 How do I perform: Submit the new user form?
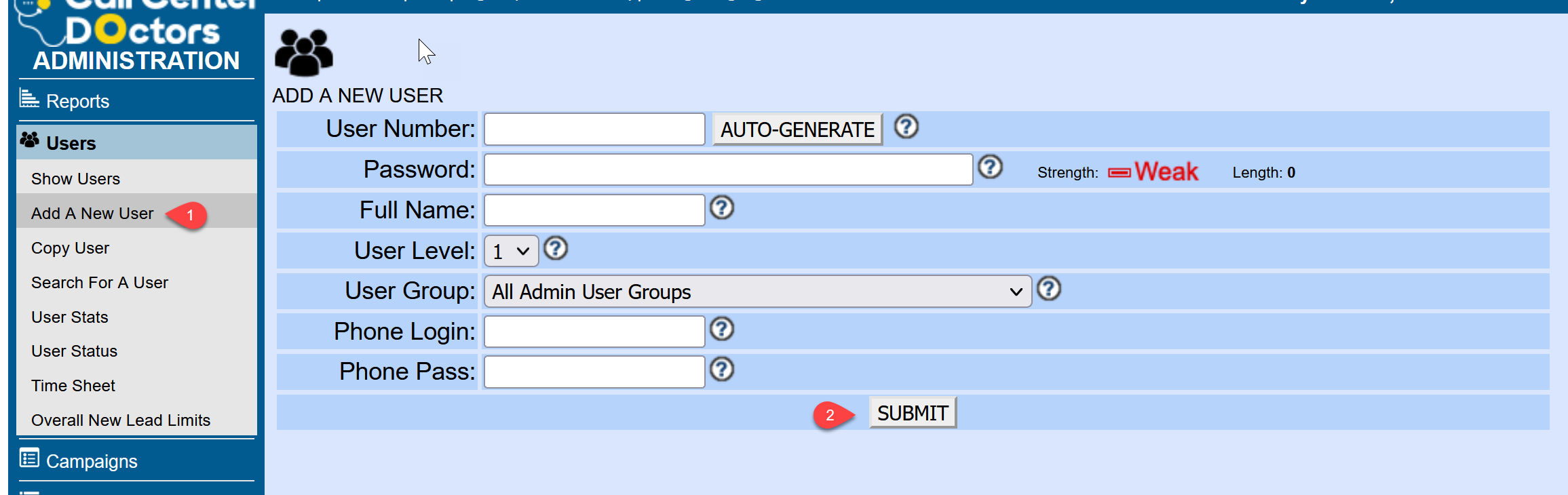point(913,413)
